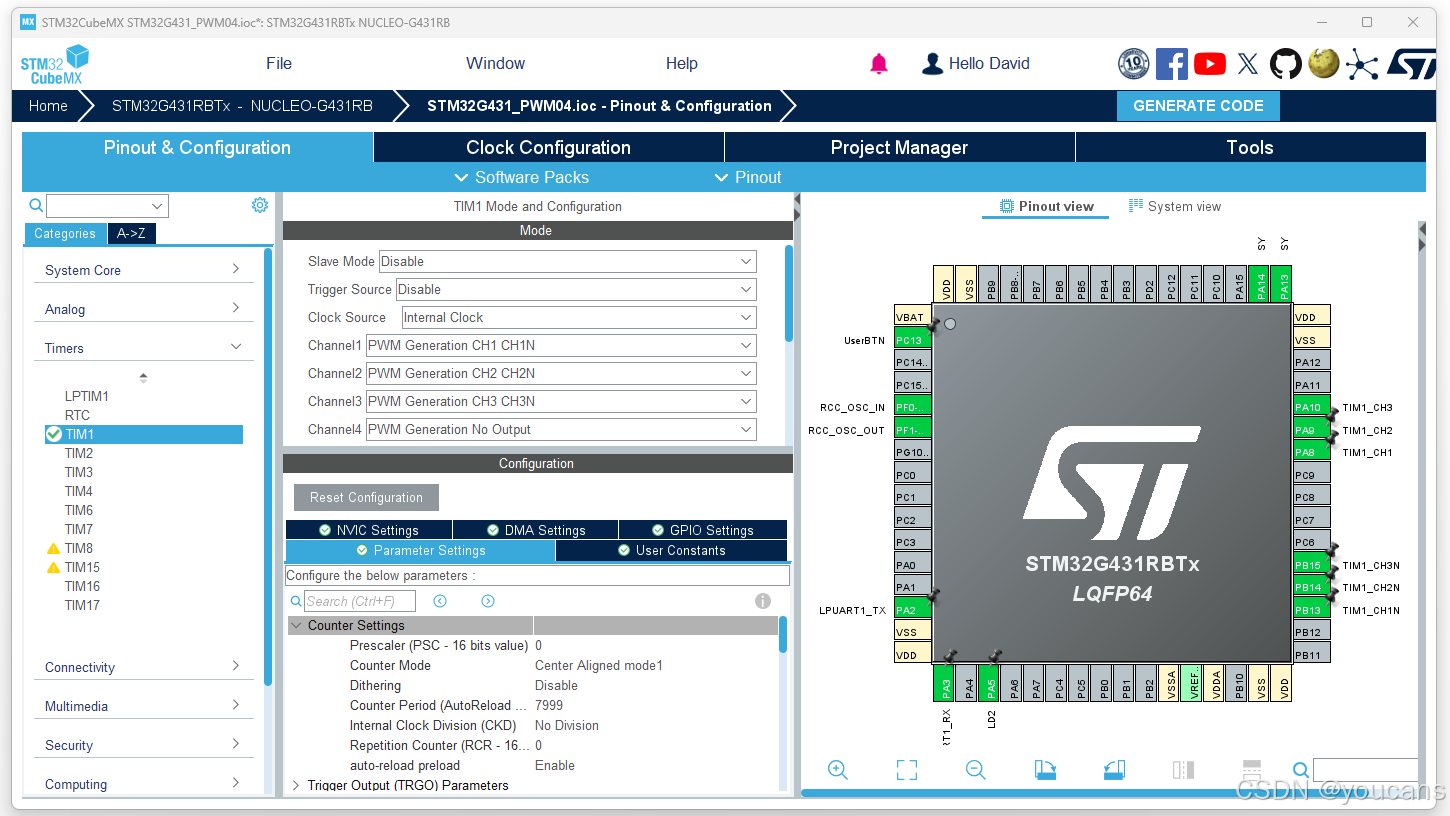Click the pin search magnifier icon
The height and width of the screenshot is (816, 1450).
(1301, 770)
